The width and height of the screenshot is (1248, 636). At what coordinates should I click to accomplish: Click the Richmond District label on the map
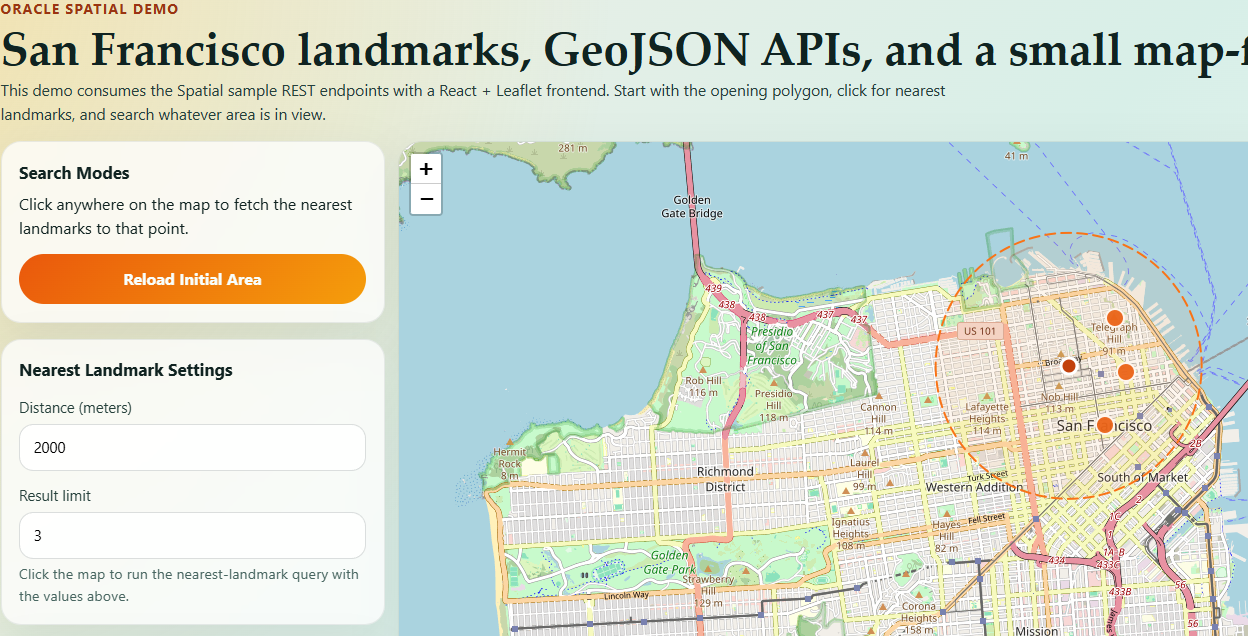tap(725, 479)
